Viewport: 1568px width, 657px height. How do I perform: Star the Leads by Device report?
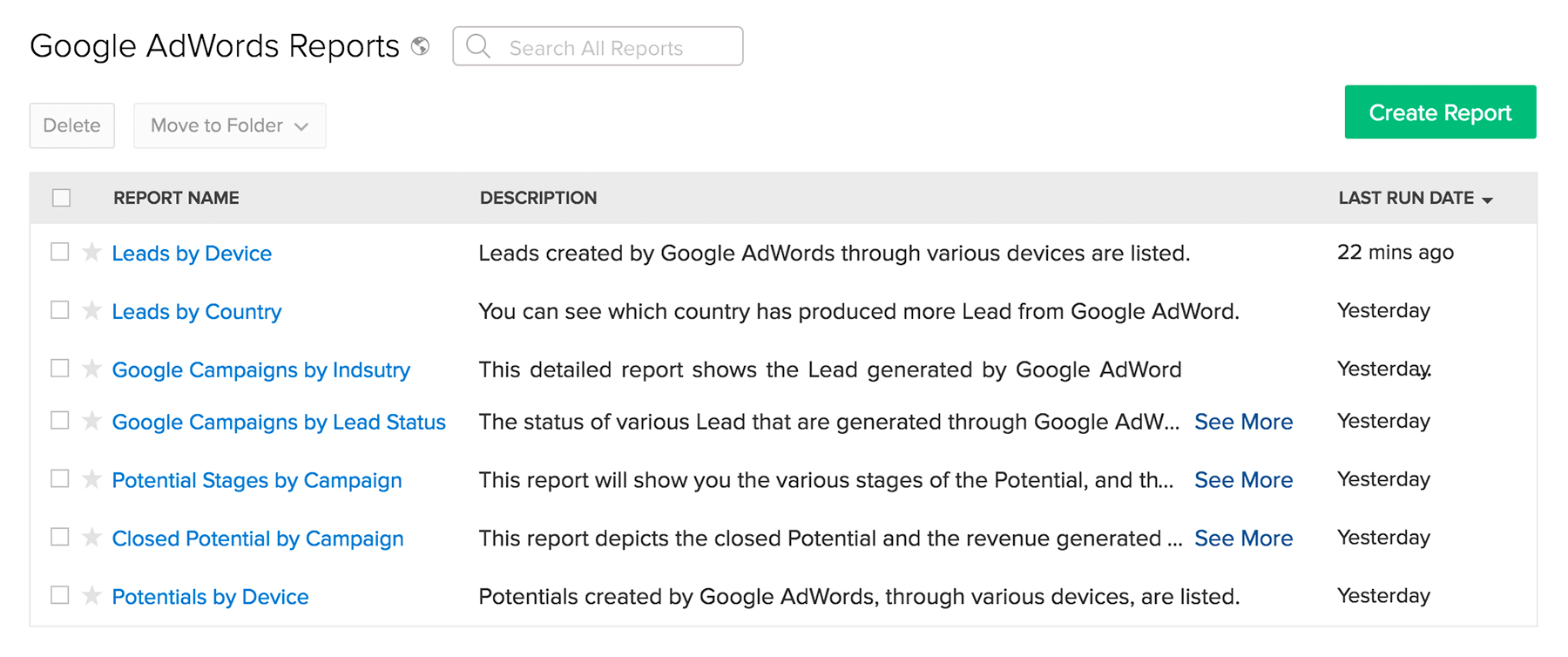coord(91,253)
